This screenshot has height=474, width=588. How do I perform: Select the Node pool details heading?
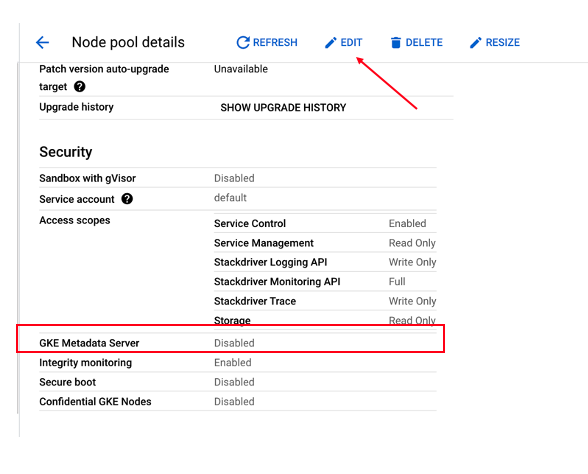click(128, 42)
